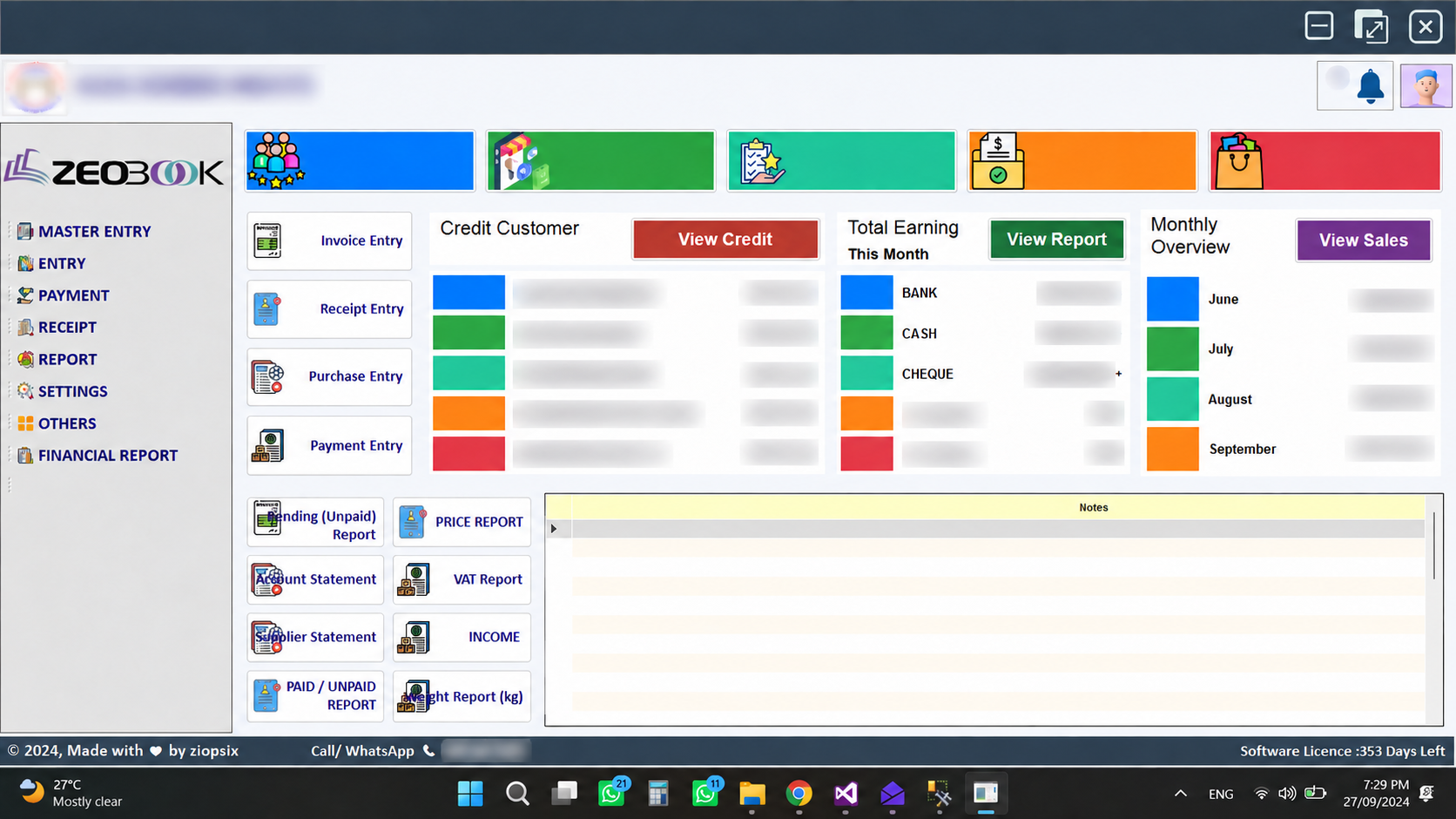Open the weather widget on taskbar

pos(71,793)
